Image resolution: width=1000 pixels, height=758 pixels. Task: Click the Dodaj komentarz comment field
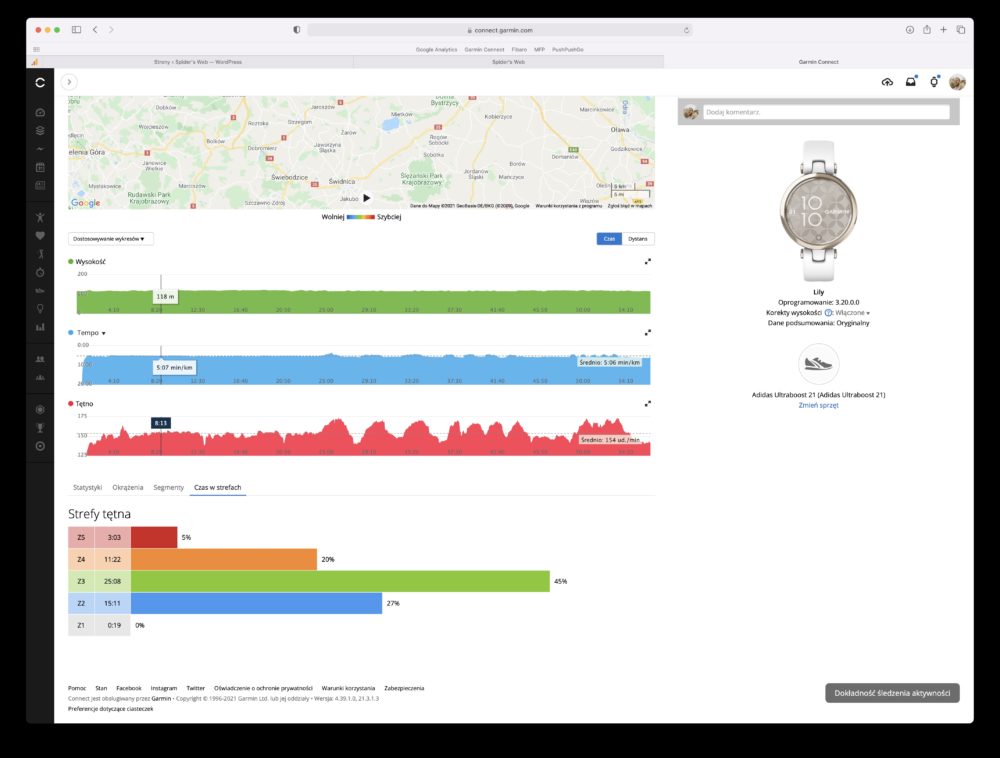click(x=826, y=112)
